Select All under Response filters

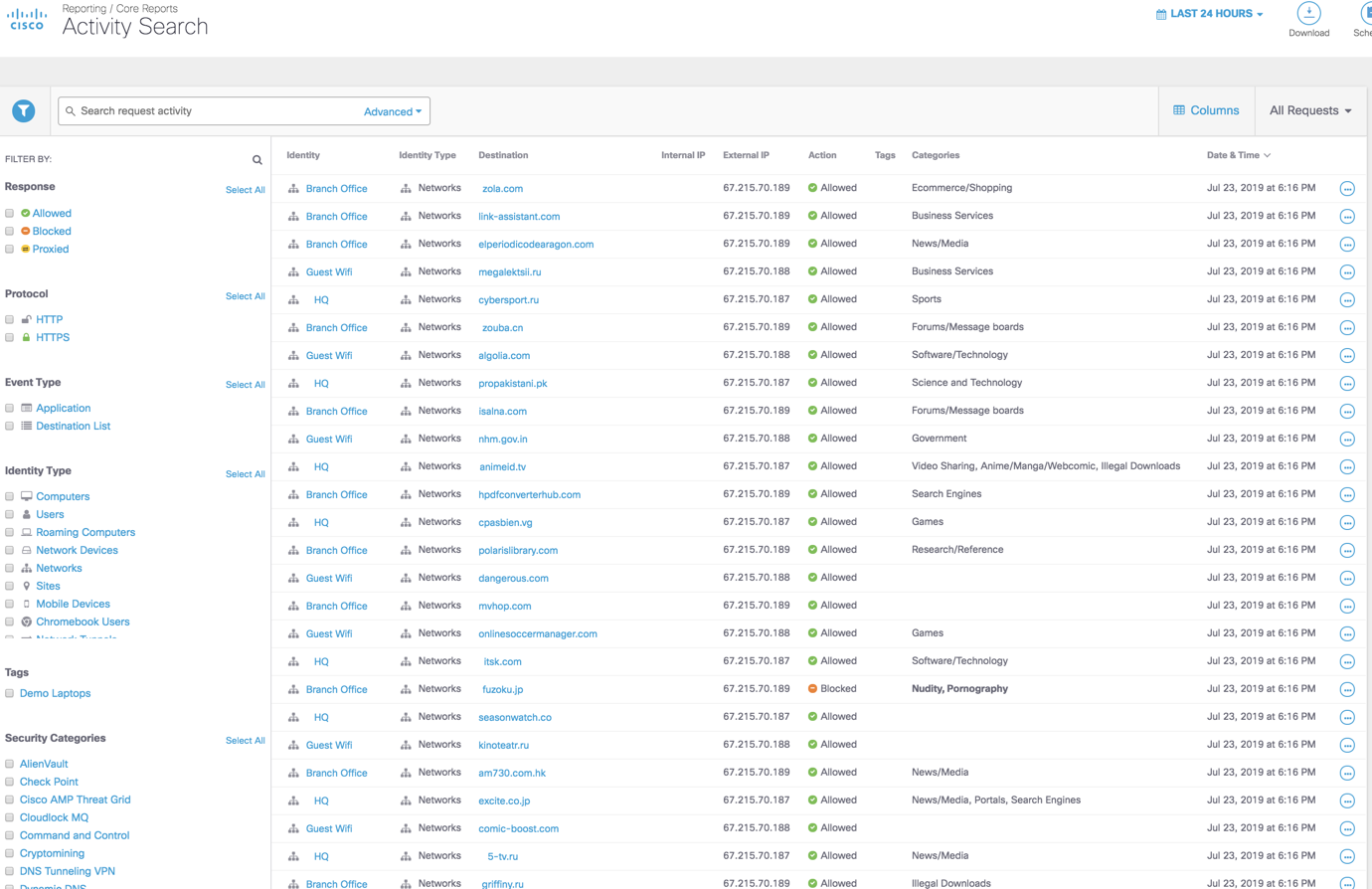[x=245, y=190]
